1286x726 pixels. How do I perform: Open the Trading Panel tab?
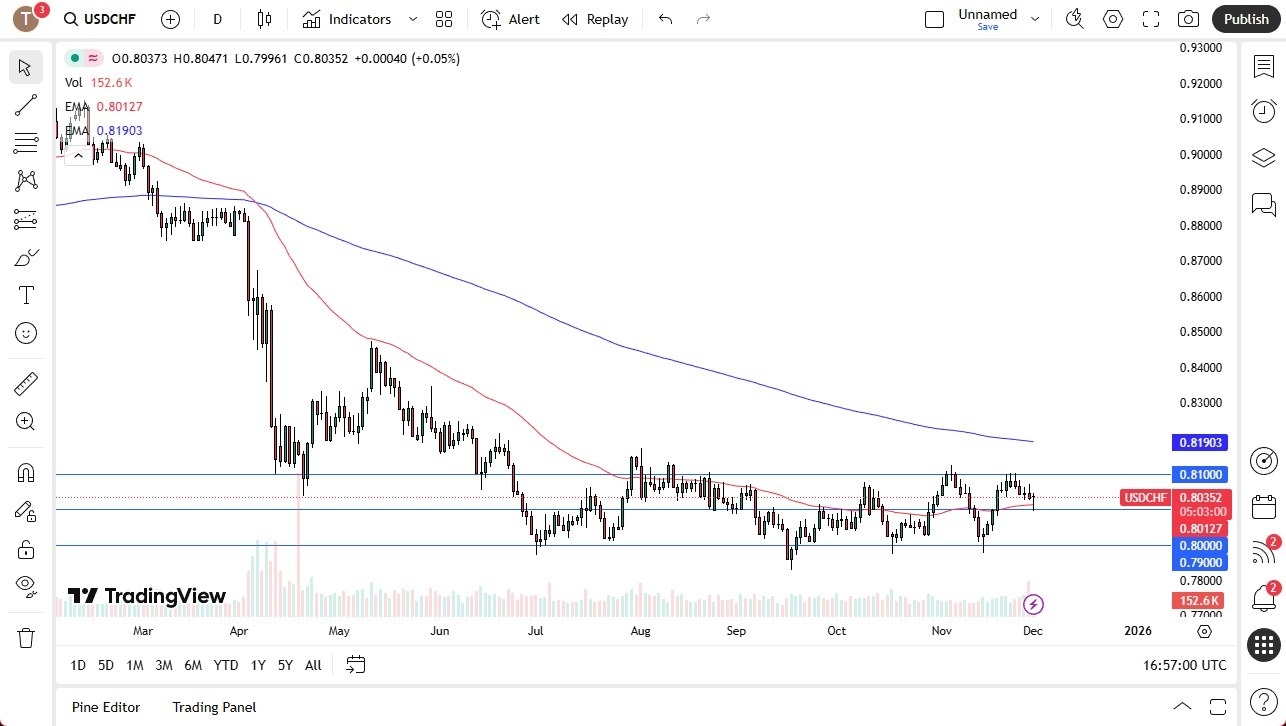(213, 707)
